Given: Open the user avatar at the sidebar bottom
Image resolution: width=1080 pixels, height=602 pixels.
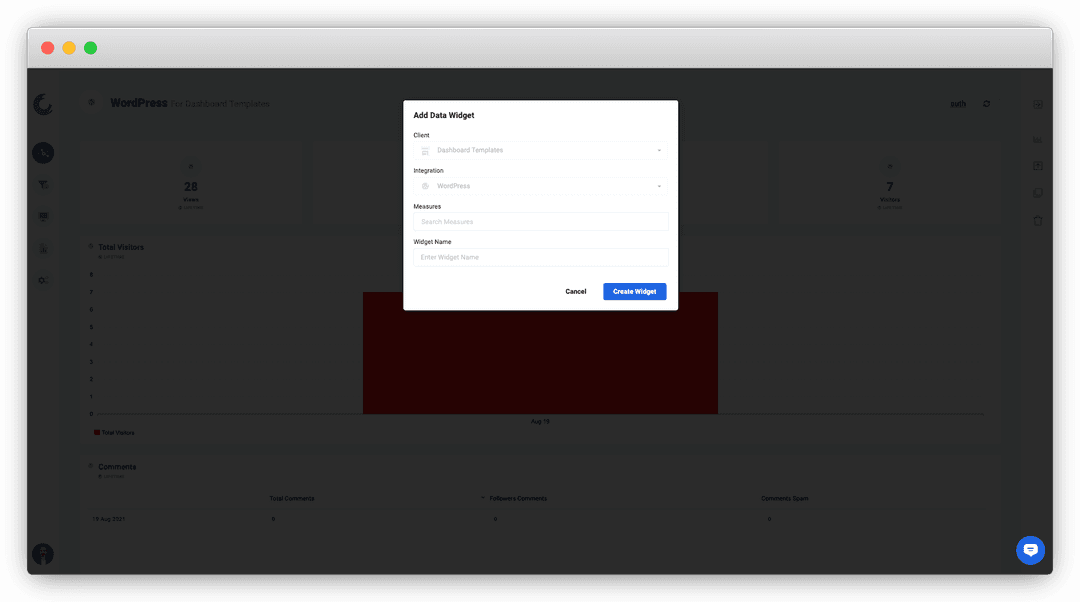Looking at the screenshot, I should tap(43, 554).
